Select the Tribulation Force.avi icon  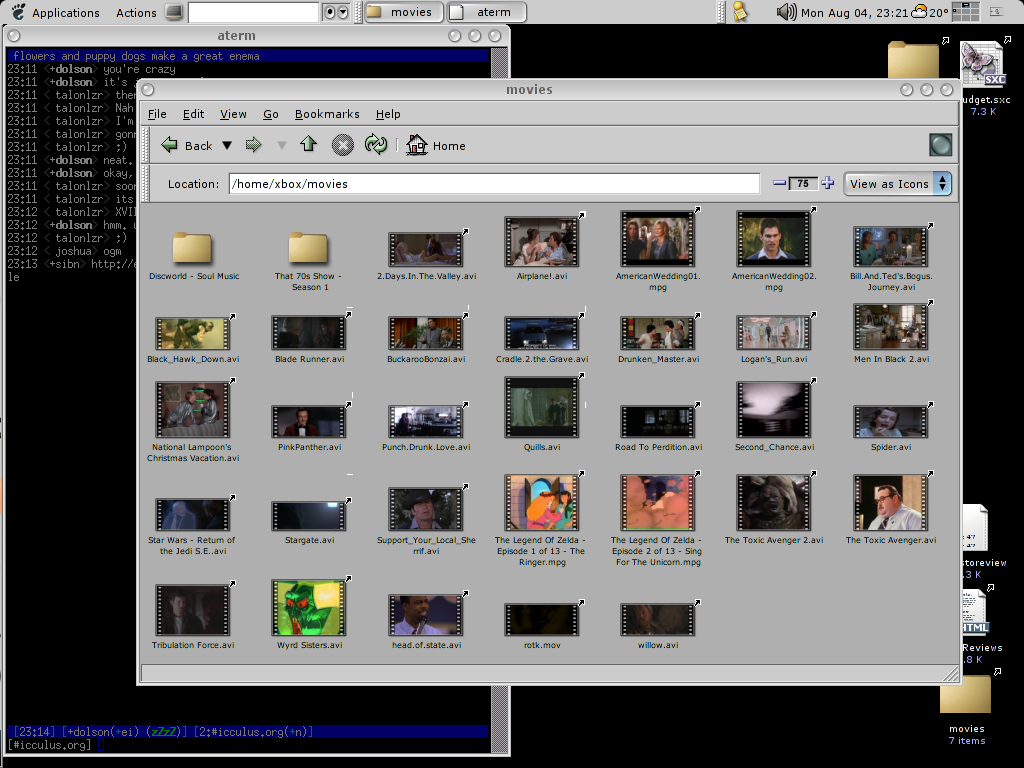(193, 610)
